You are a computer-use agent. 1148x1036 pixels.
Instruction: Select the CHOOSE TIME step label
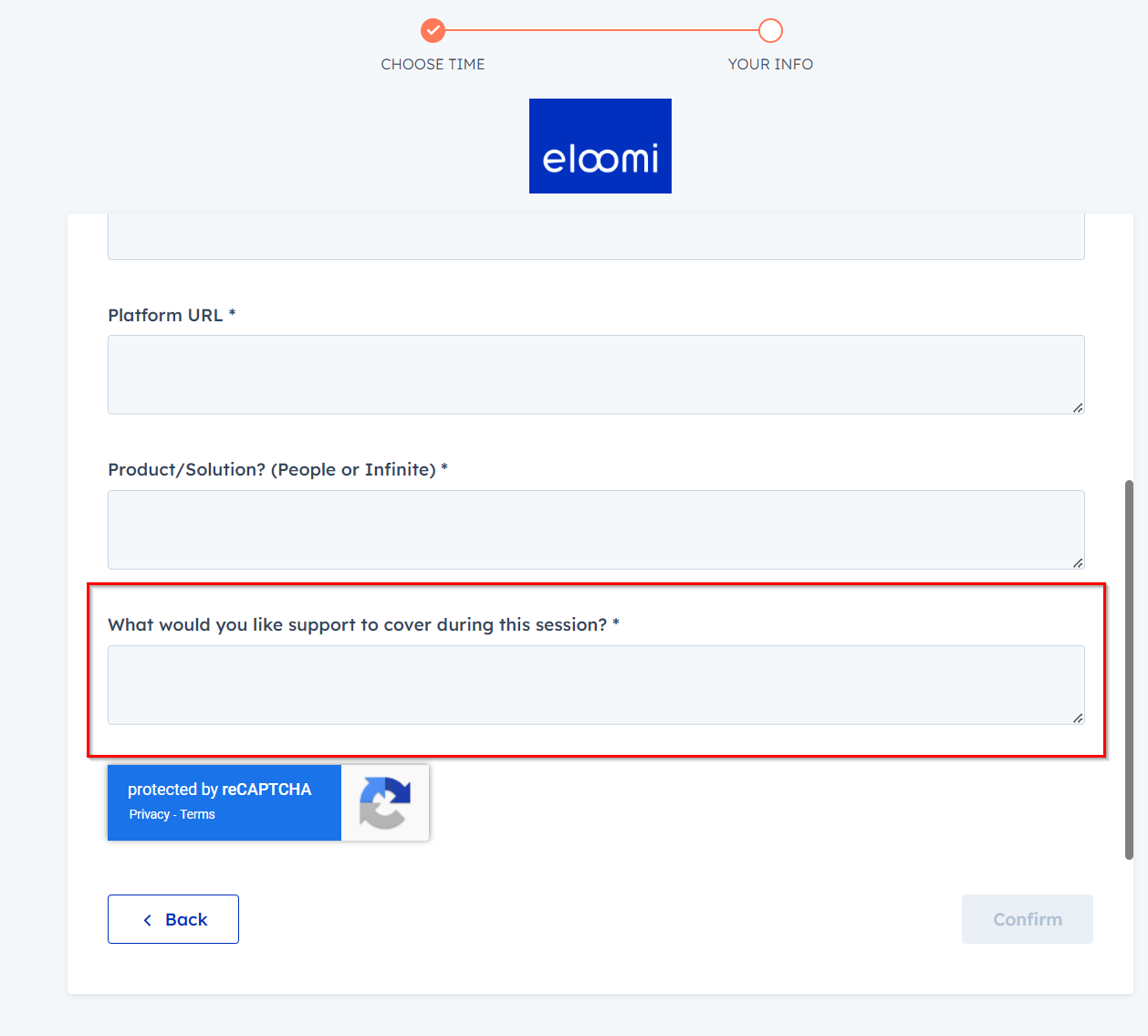(433, 64)
